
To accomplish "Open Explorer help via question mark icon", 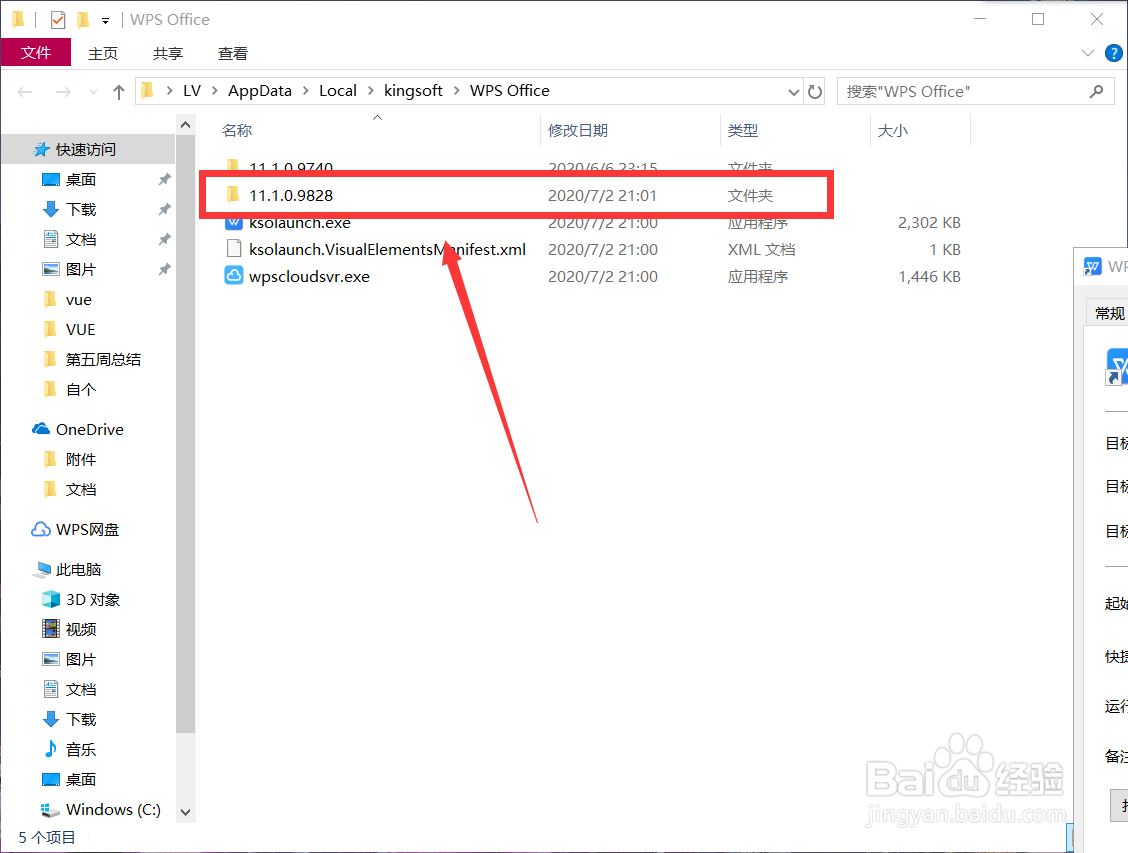I will click(1113, 53).
